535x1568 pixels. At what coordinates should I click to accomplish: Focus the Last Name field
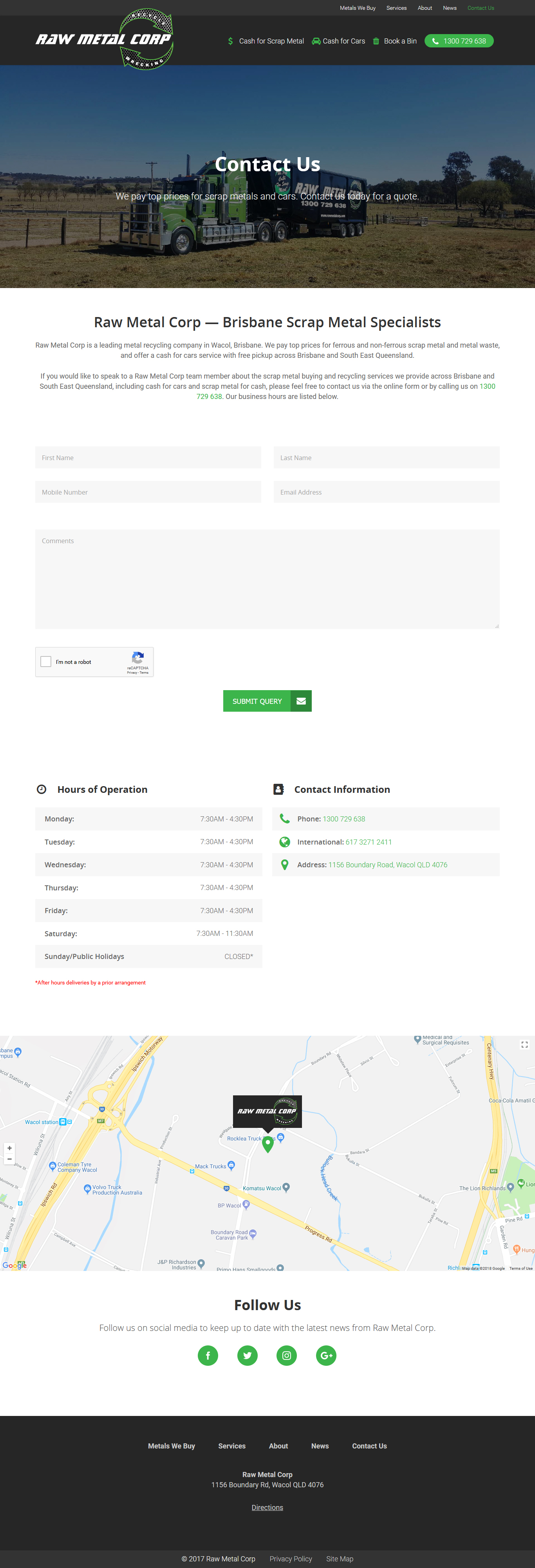(387, 458)
